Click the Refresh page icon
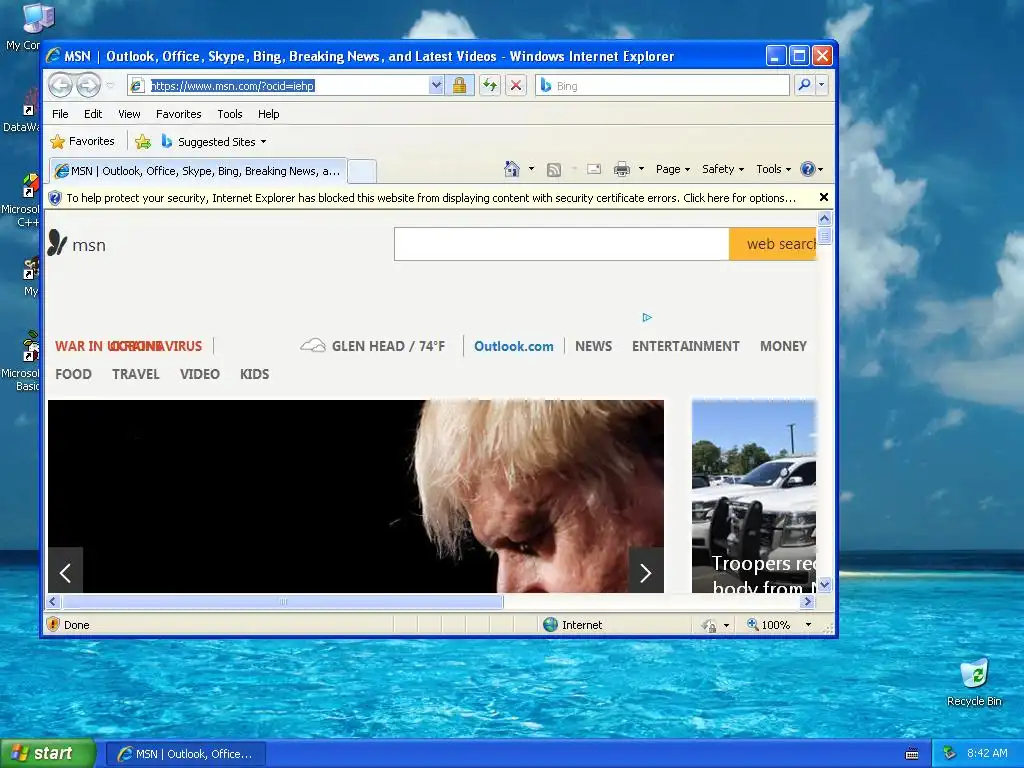 tap(490, 86)
